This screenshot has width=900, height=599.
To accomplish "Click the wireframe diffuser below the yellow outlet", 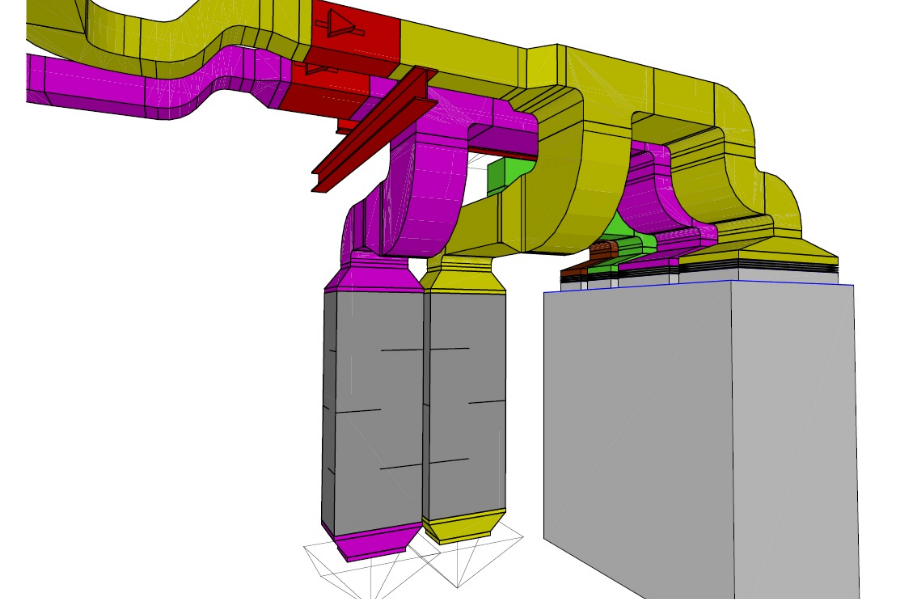I will [x=468, y=558].
